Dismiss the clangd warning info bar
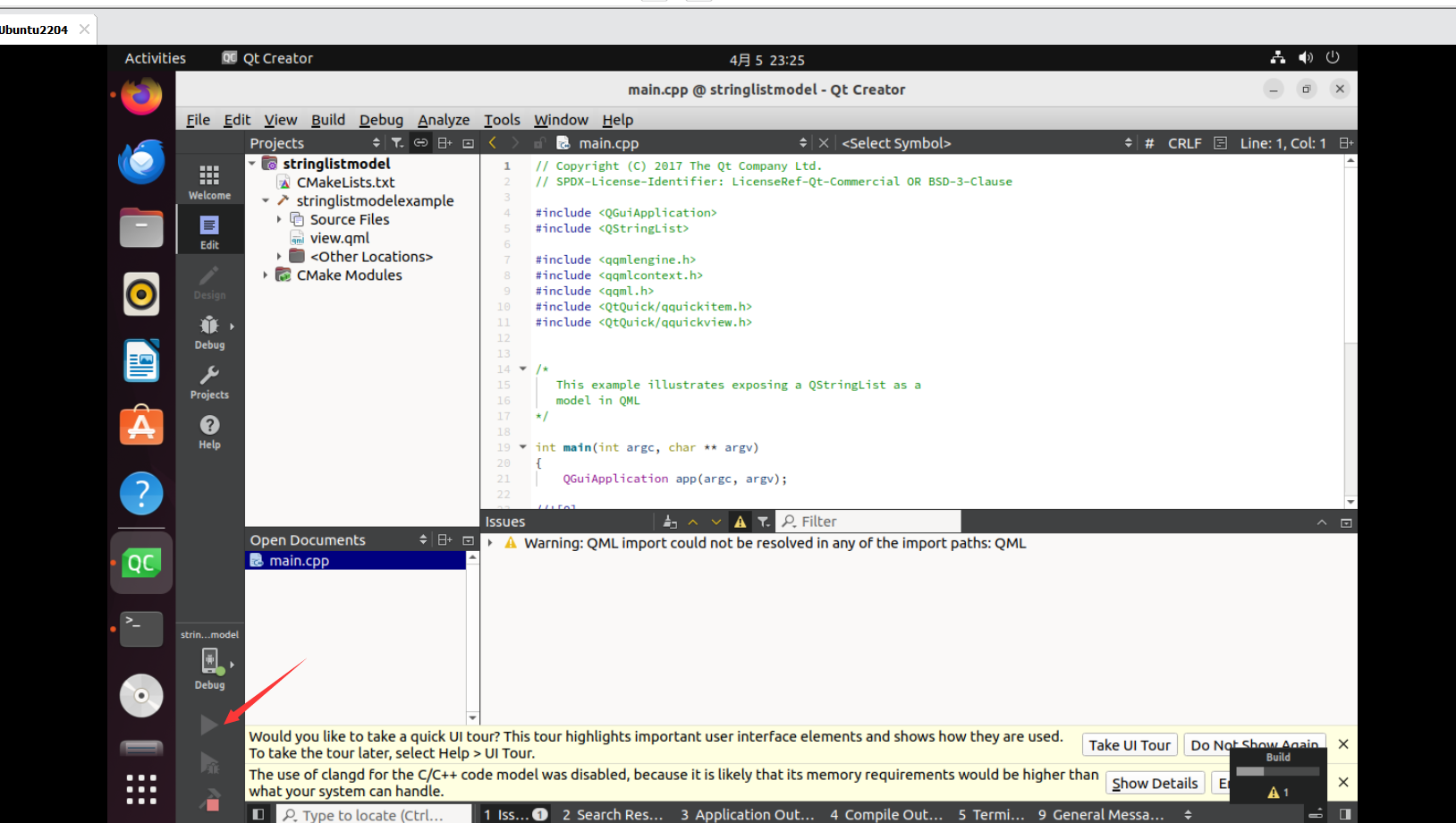The height and width of the screenshot is (823, 1456). coord(1343,782)
